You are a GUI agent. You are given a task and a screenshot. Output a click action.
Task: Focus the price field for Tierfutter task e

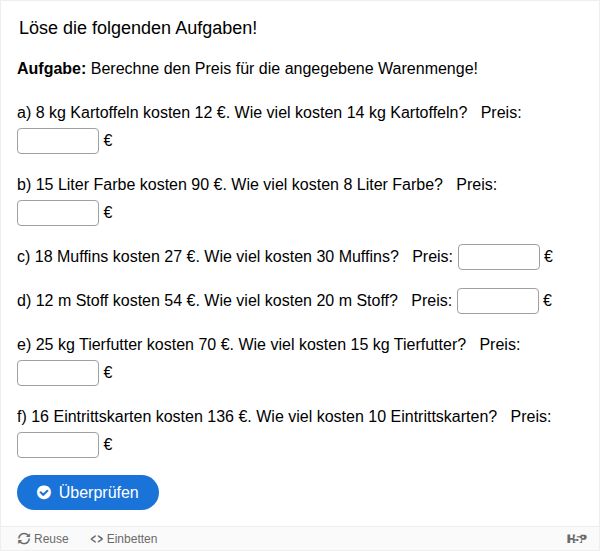point(58,373)
